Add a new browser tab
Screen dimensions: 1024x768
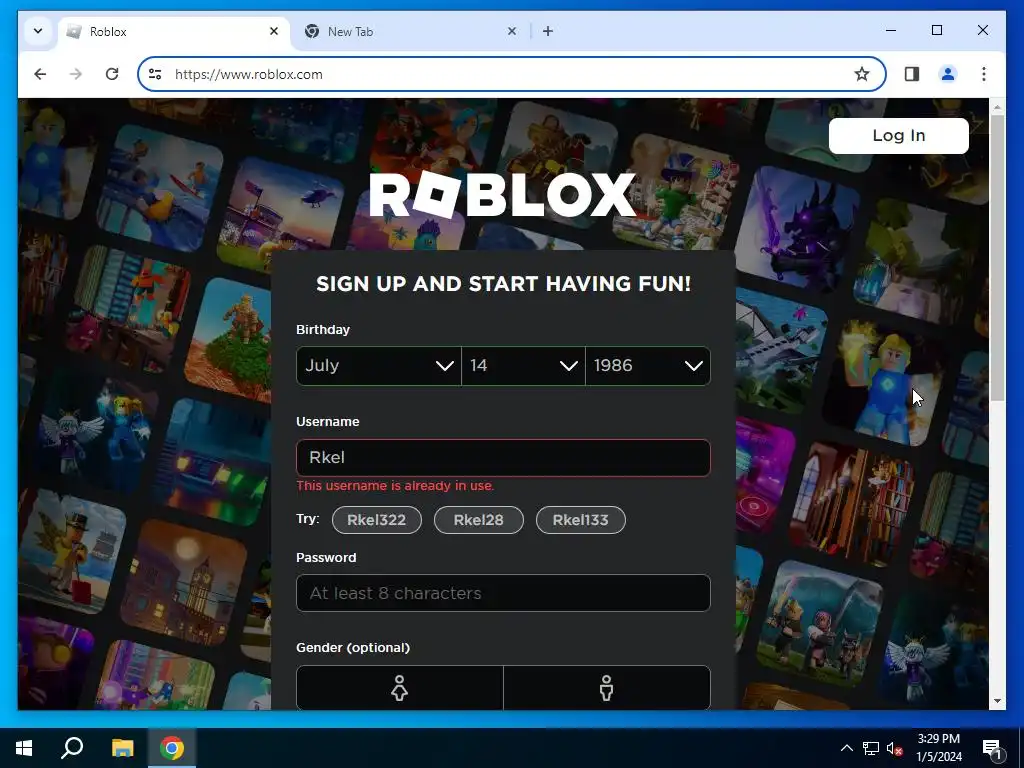(x=548, y=31)
